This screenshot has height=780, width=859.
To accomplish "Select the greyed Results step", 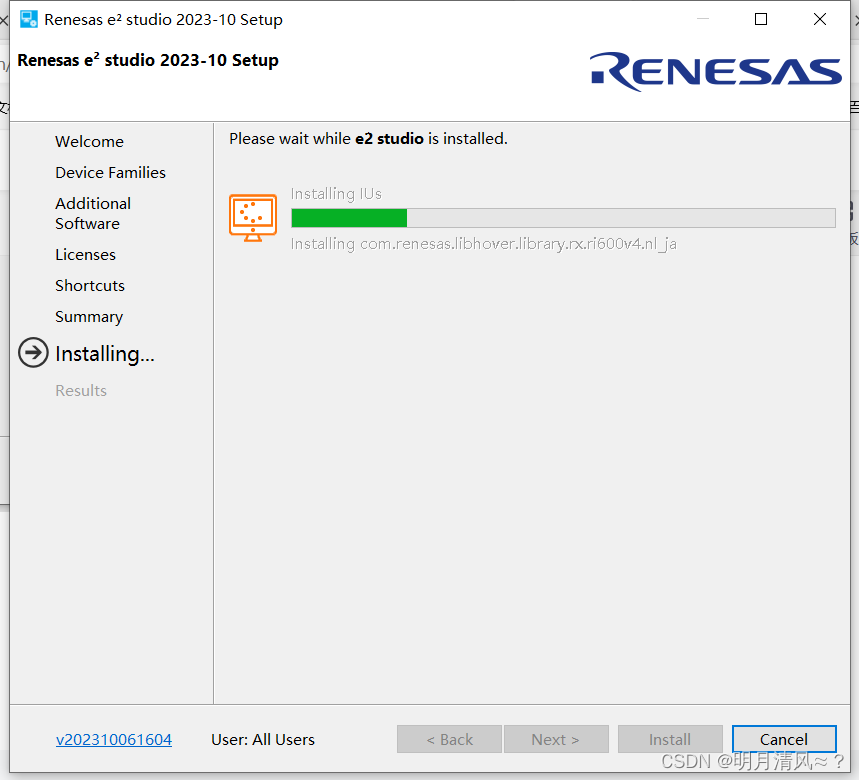I will (x=81, y=391).
